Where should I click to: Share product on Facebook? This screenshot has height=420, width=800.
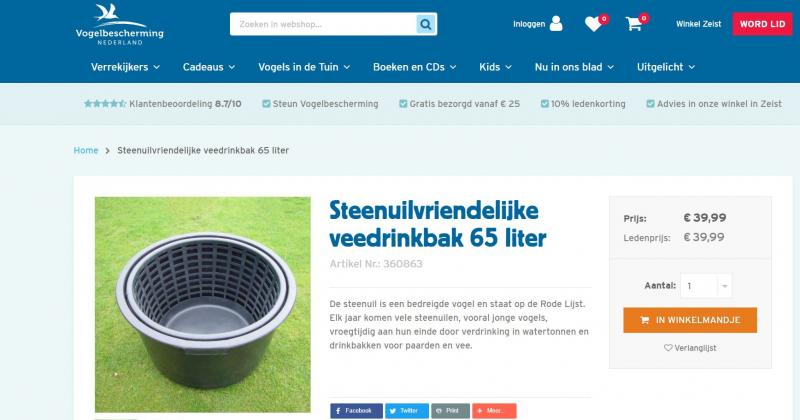(x=356, y=411)
